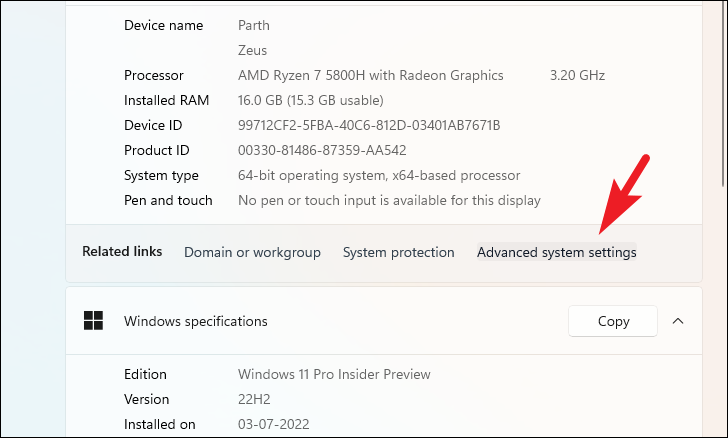Open Domain or workgroup link
This screenshot has width=728, height=438.
coord(252,252)
